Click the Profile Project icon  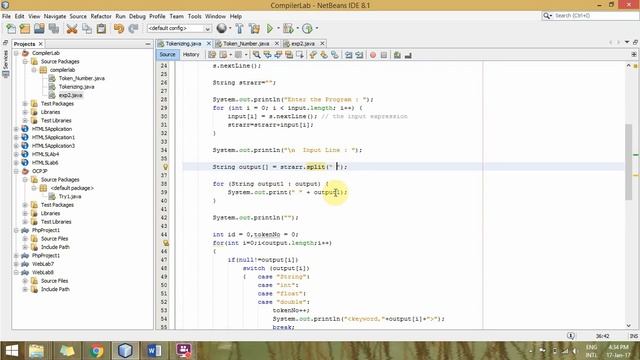pyautogui.click(x=307, y=29)
